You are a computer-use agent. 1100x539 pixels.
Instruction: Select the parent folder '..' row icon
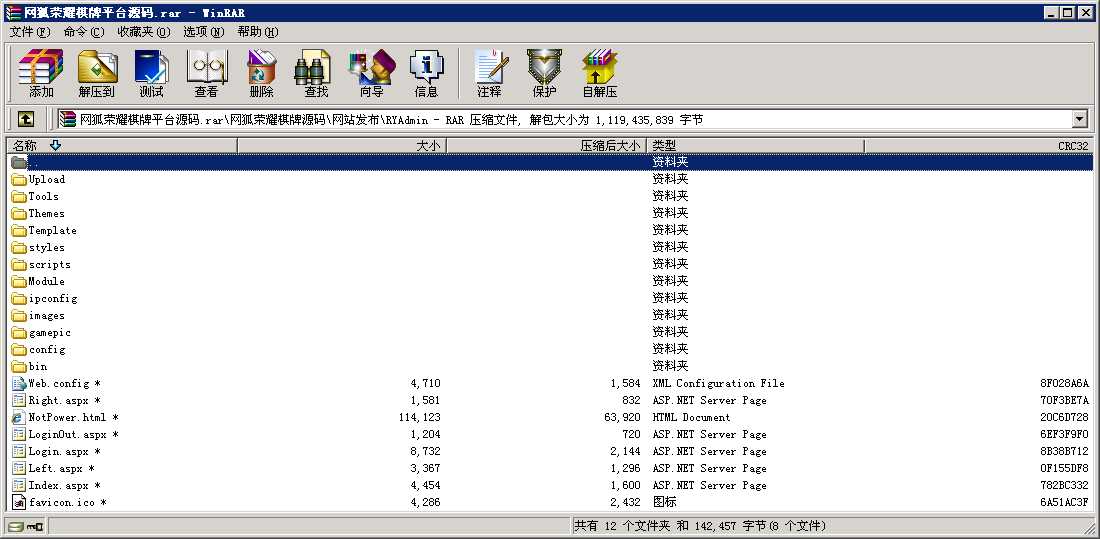[x=19, y=162]
